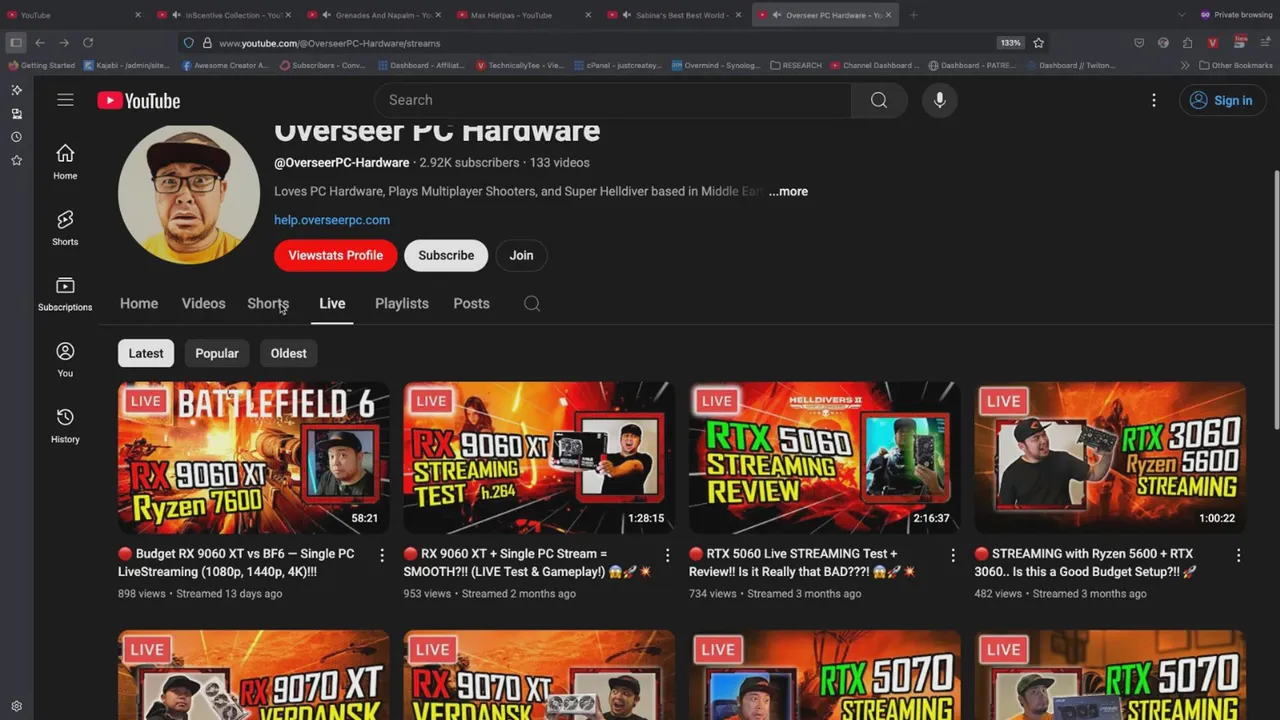
Task: Open BATTLEFIELD 6 RX 9060 XT thumbnail
Action: point(254,458)
